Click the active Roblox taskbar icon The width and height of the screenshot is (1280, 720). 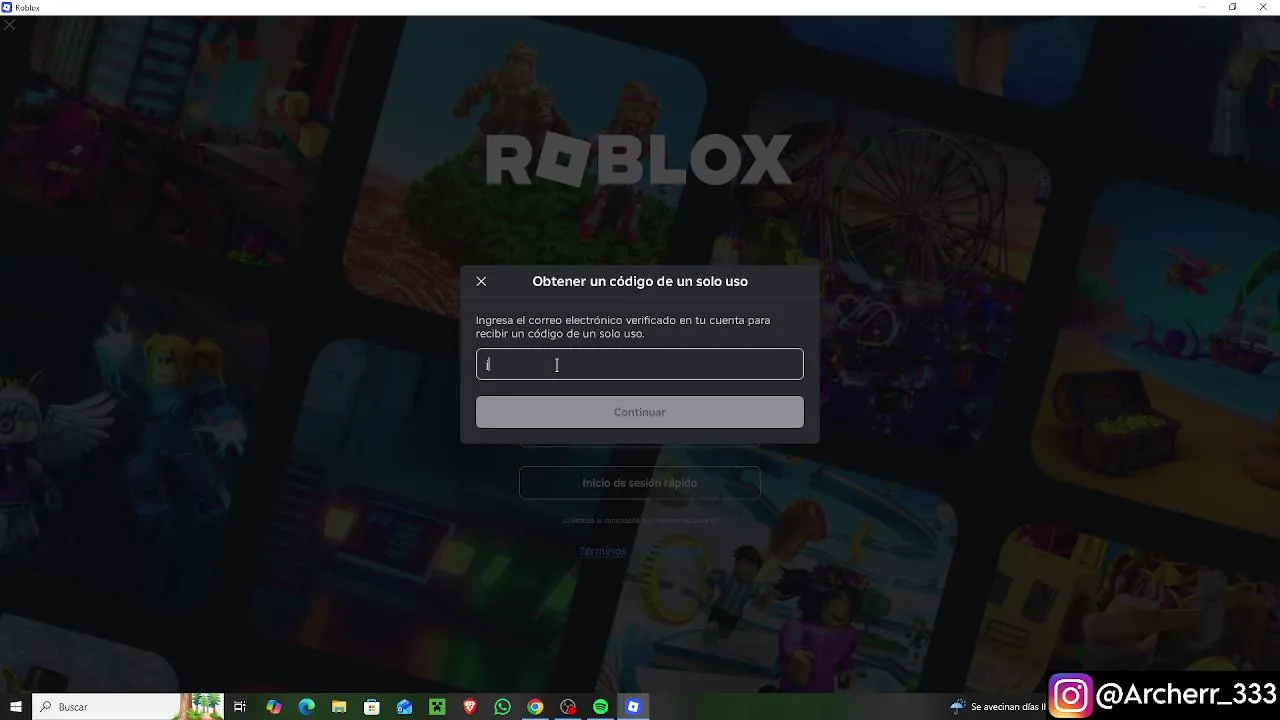[x=633, y=707]
